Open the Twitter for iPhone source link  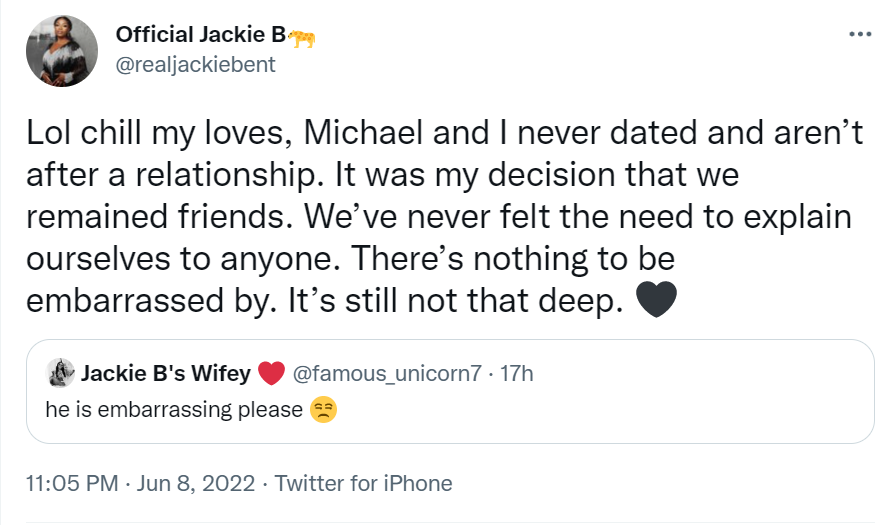(363, 483)
